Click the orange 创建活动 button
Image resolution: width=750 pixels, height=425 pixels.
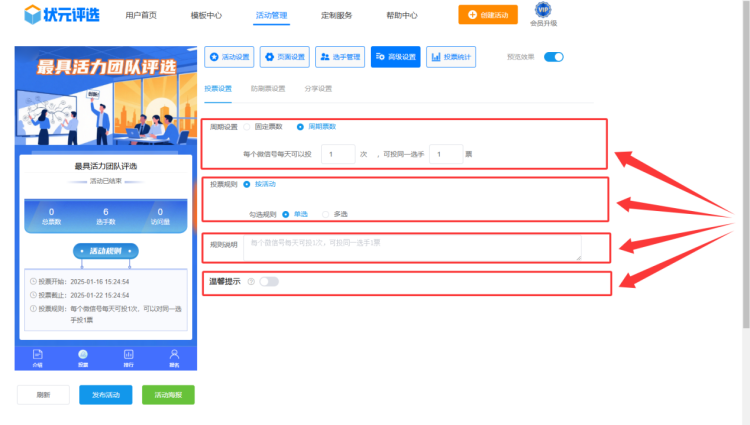click(489, 15)
